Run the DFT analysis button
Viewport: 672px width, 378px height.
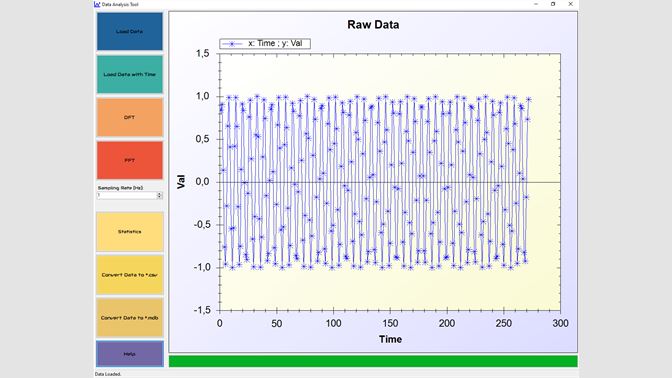pos(129,117)
